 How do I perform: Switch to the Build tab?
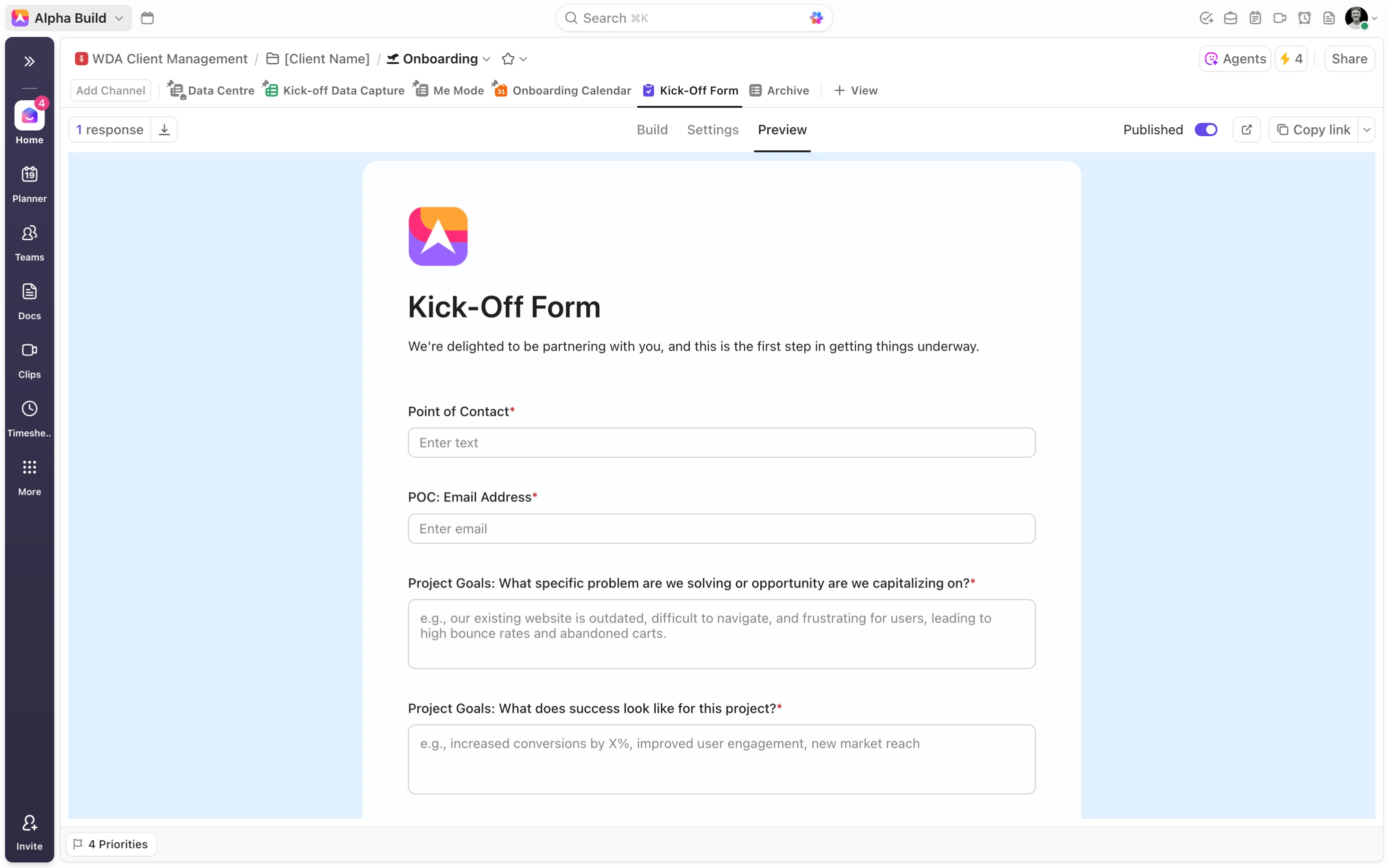(x=652, y=130)
